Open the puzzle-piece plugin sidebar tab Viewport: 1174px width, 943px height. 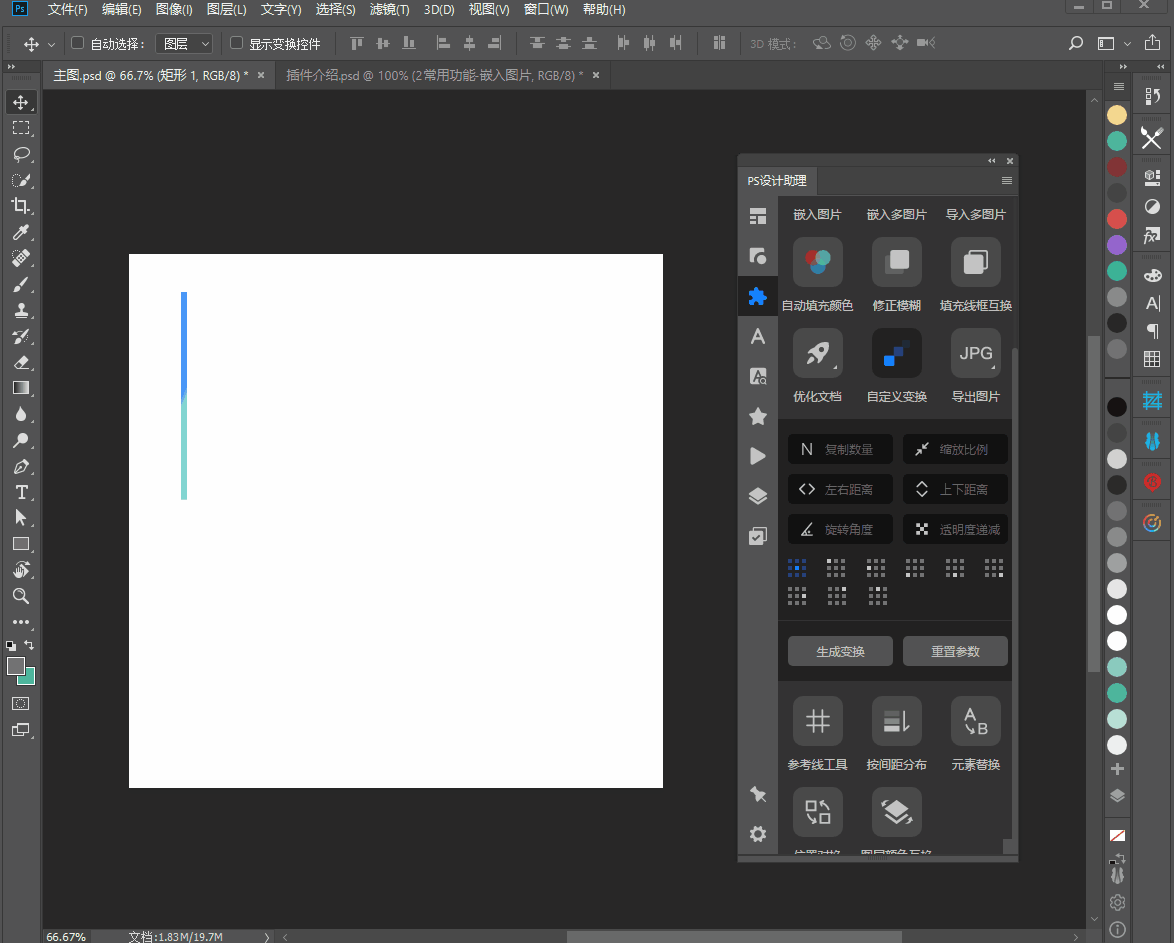(x=758, y=296)
